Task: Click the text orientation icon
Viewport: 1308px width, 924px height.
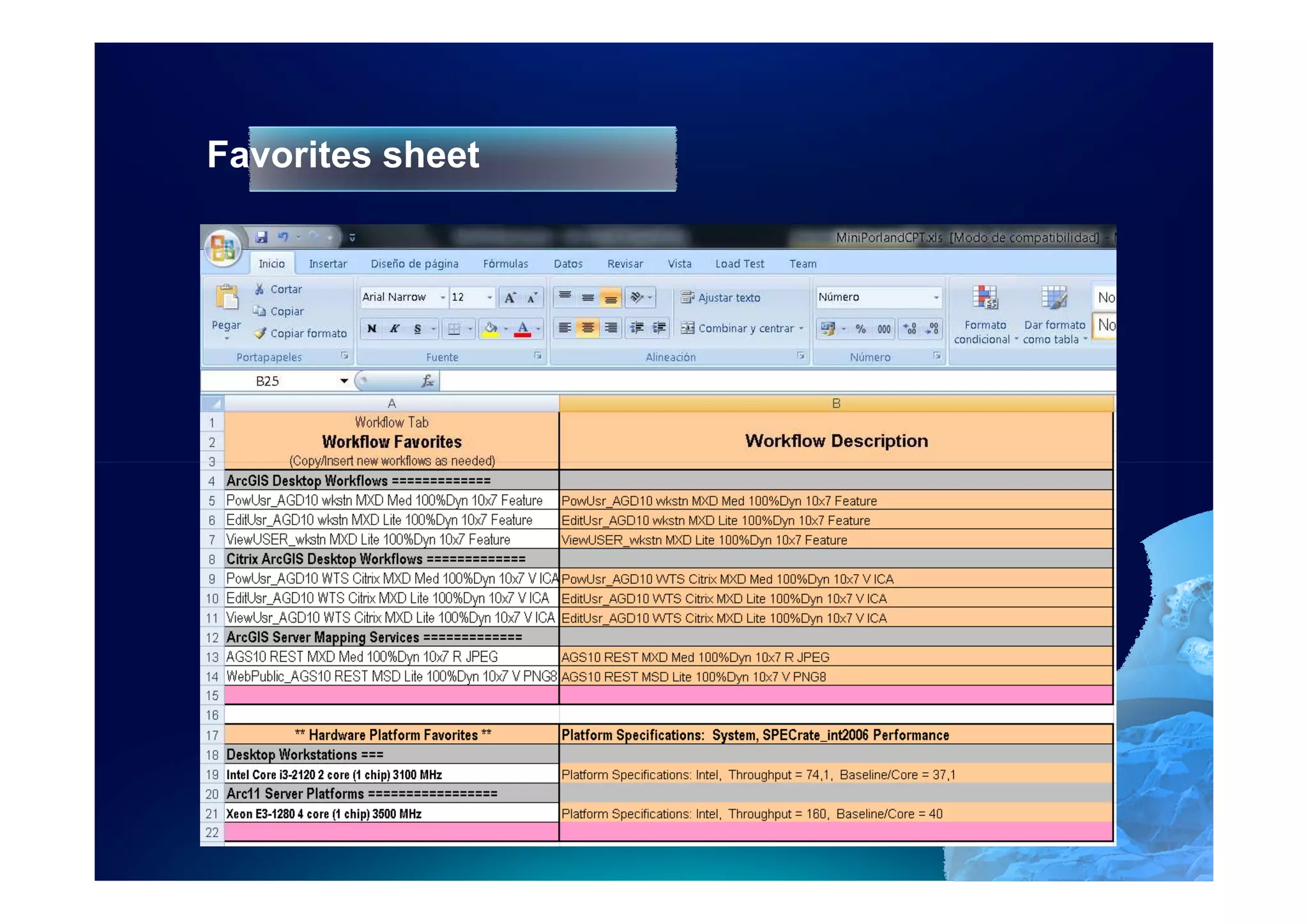Action: point(636,297)
